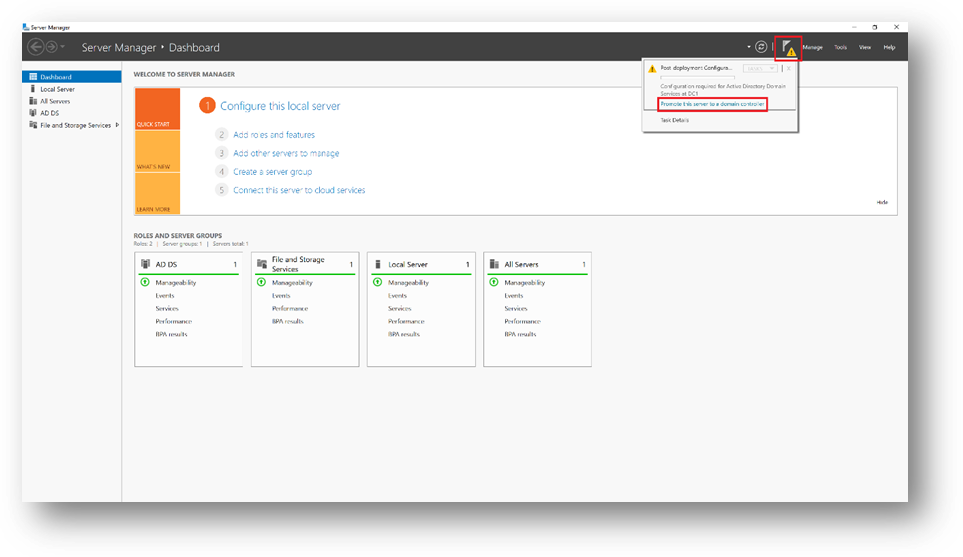Screen dimensions: 963x557
Task: Open BPA results in File and Storage tile
Action: 287,321
